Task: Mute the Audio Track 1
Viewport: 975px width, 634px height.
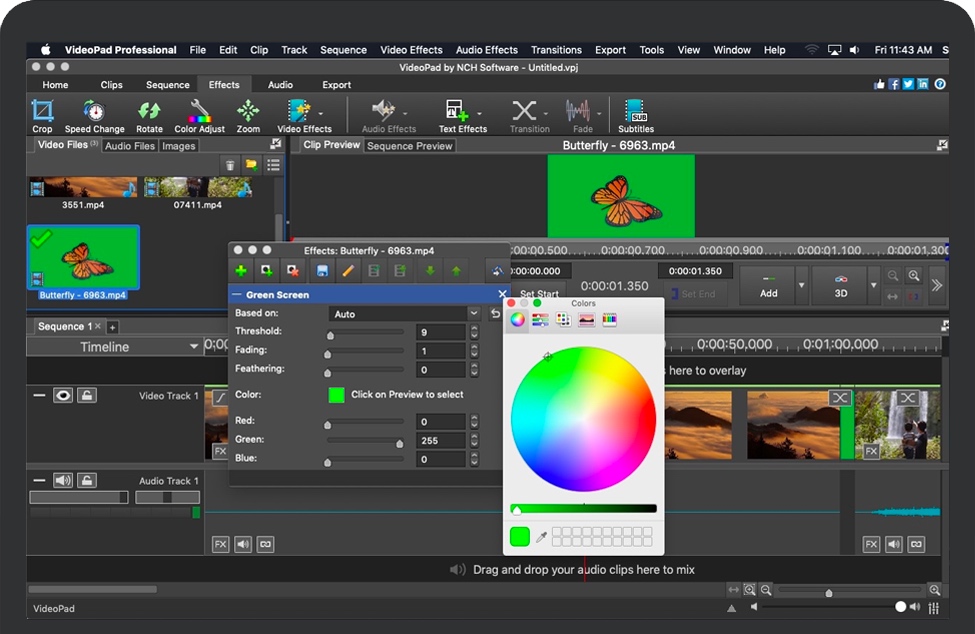Action: [x=62, y=480]
